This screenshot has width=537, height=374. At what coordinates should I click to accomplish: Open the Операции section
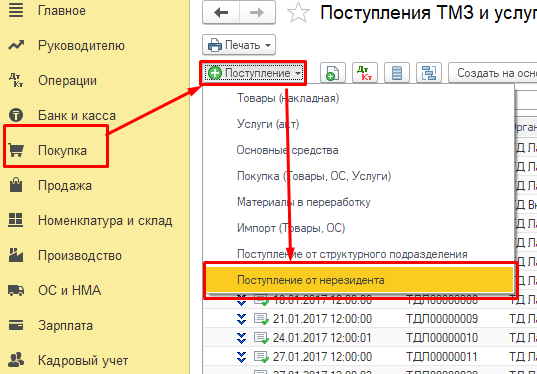(67, 80)
